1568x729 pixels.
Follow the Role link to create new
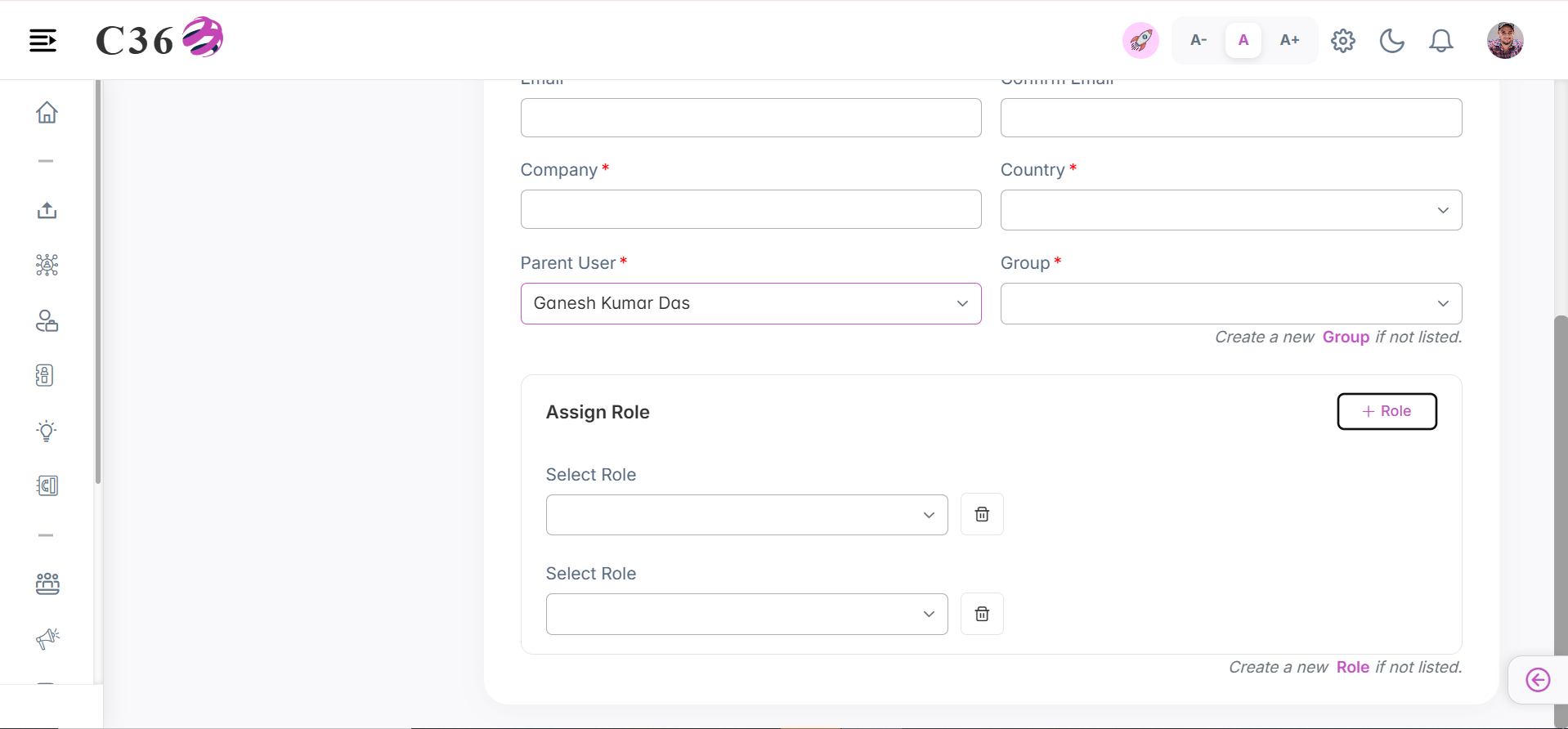tap(1353, 667)
